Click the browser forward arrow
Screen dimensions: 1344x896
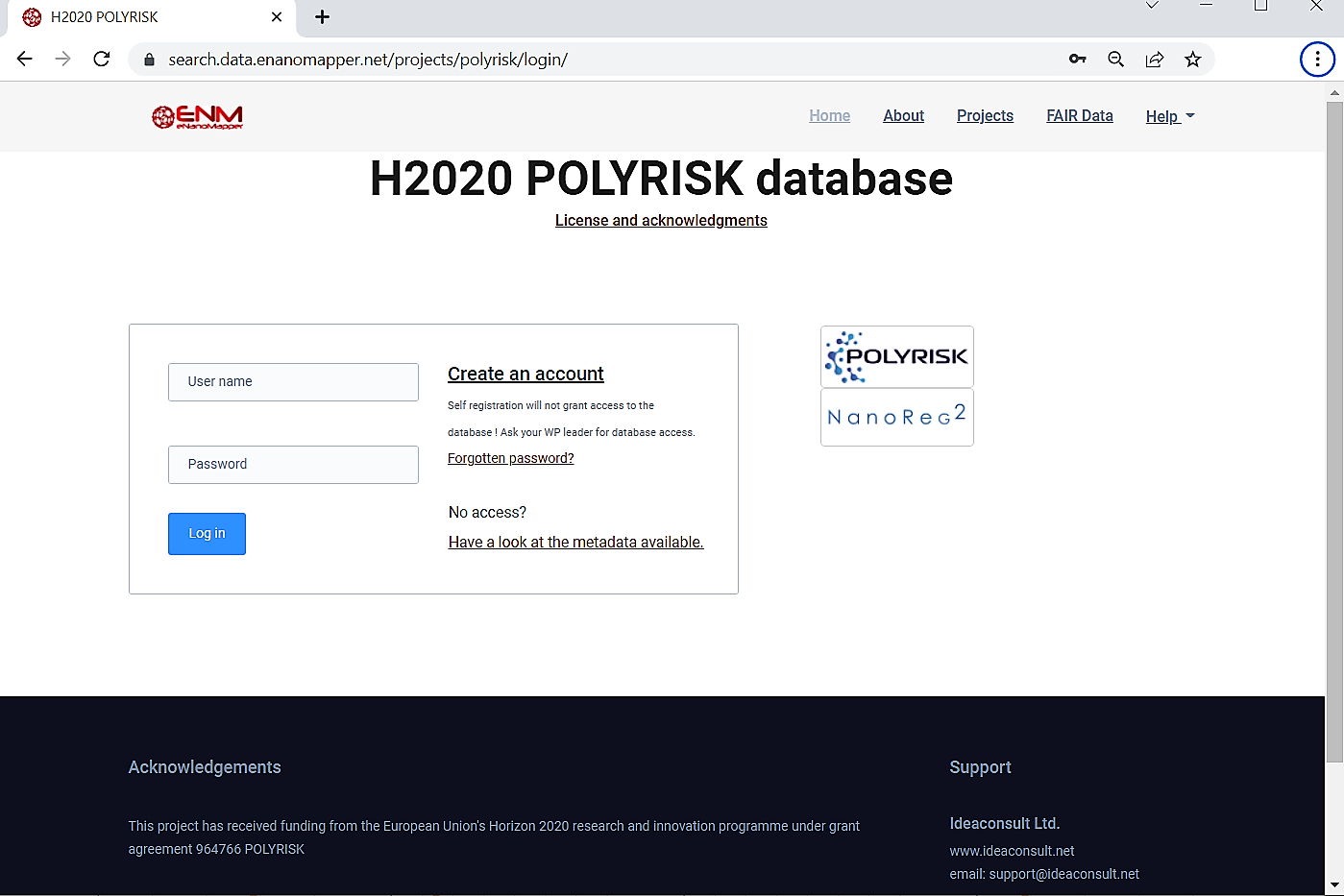[x=63, y=59]
